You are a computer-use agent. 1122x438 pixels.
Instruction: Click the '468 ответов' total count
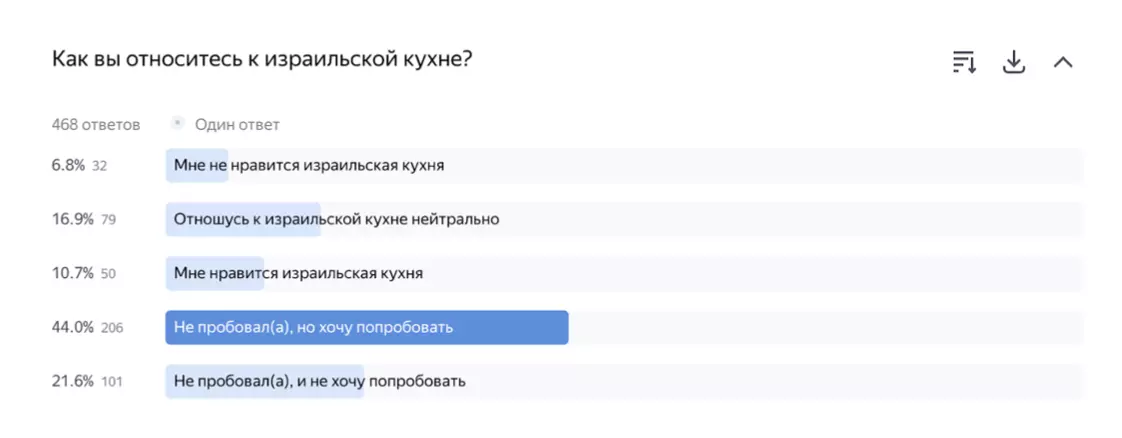96,125
